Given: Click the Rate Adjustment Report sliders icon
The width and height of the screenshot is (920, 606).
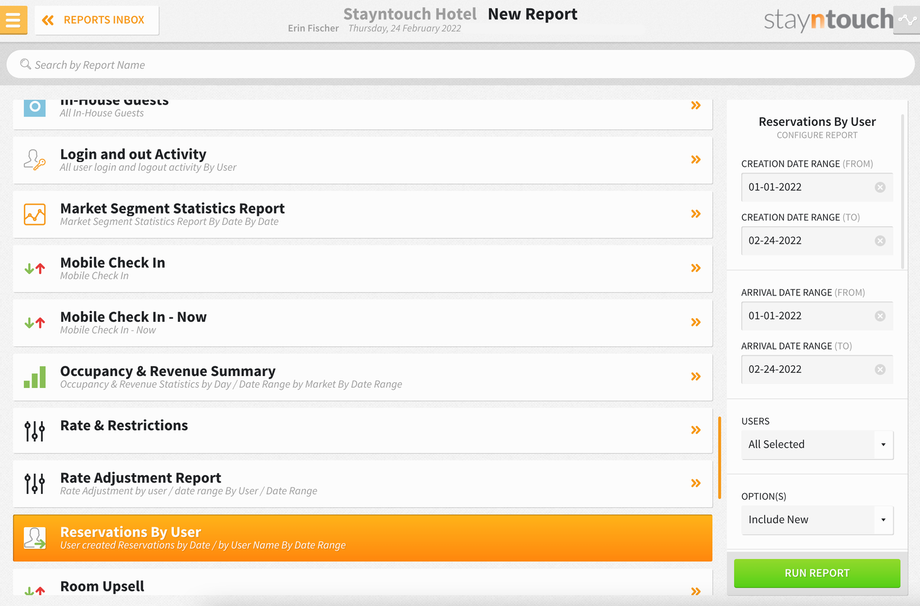Looking at the screenshot, I should (35, 484).
